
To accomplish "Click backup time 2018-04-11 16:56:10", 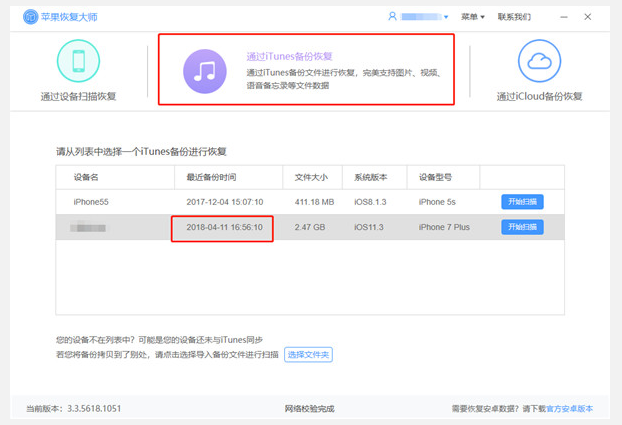I will 225,227.
